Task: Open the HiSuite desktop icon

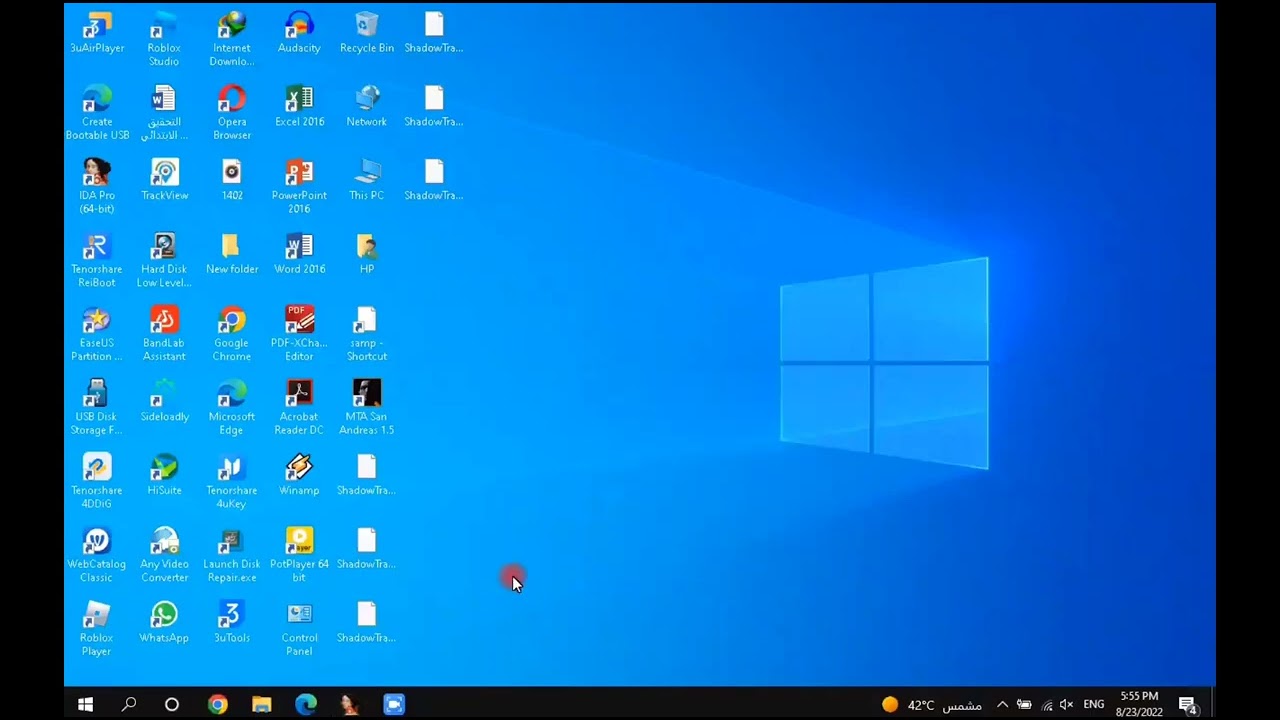Action: (x=164, y=476)
